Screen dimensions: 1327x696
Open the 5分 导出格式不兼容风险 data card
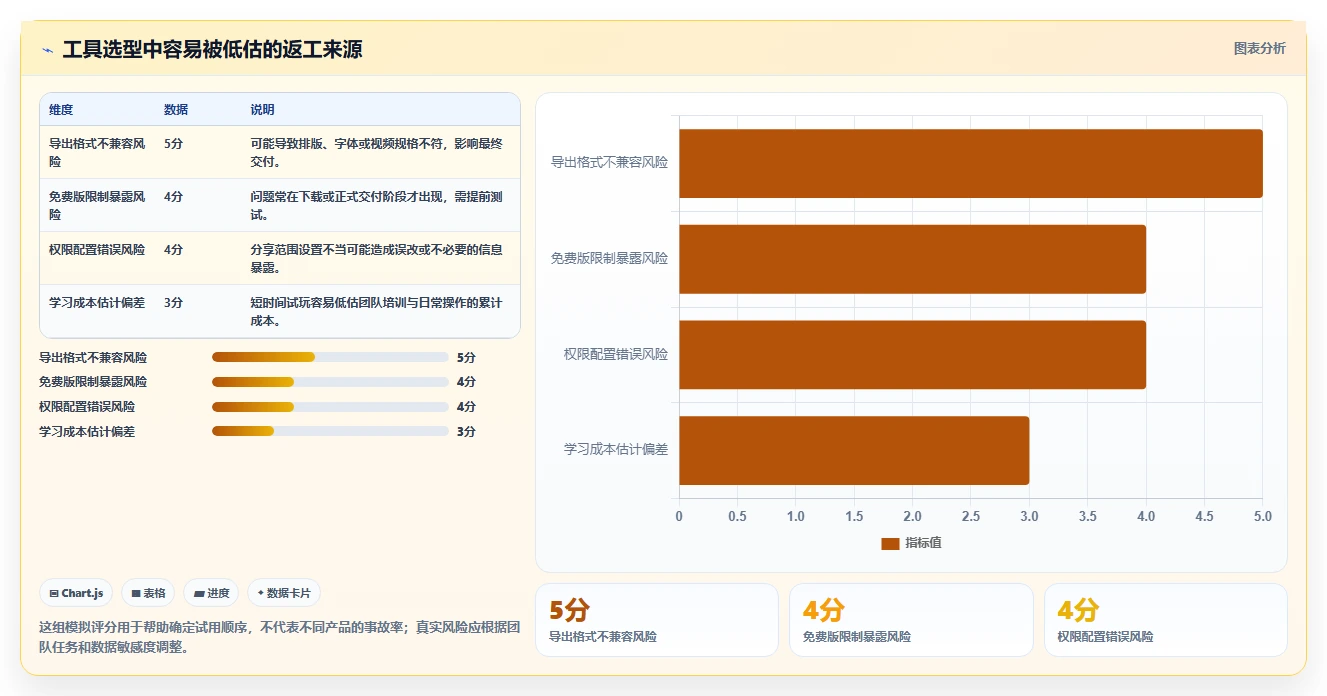[657, 620]
